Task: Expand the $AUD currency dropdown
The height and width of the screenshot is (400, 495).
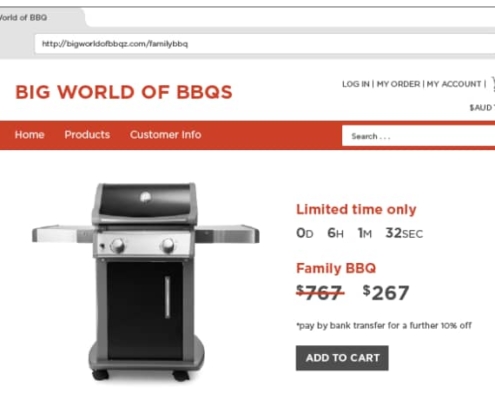Action: click(x=482, y=108)
